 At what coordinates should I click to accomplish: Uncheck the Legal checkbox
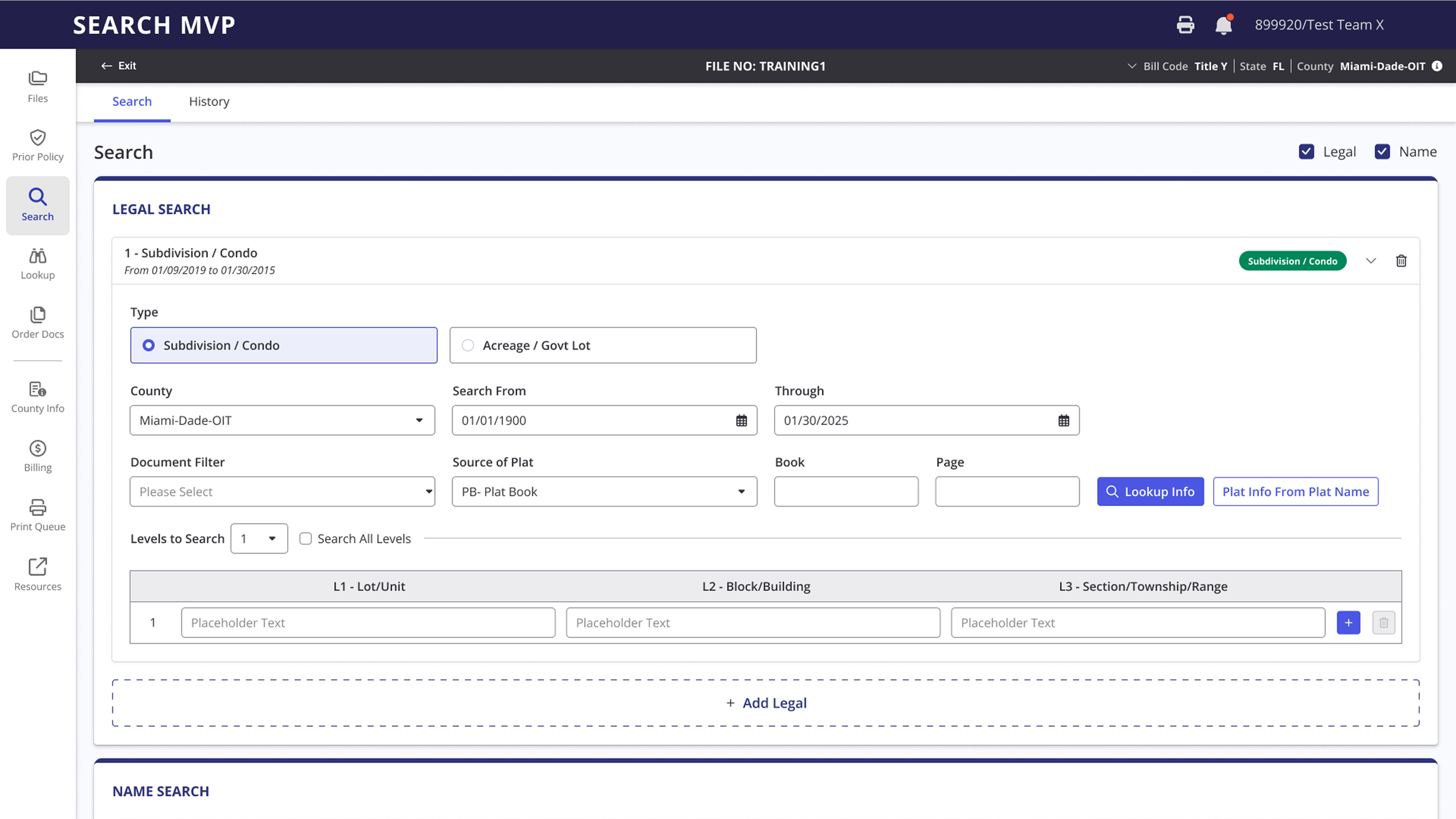(x=1306, y=152)
